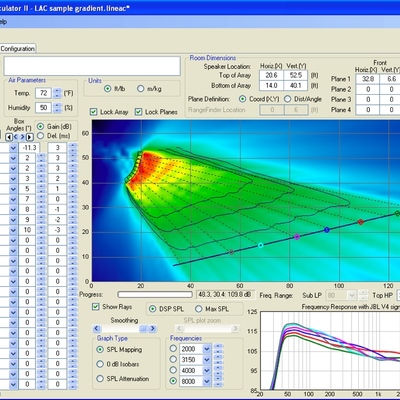This screenshot has height=400, width=400.
Task: Click the Smoothing slider's right arrow
Action: point(152,329)
